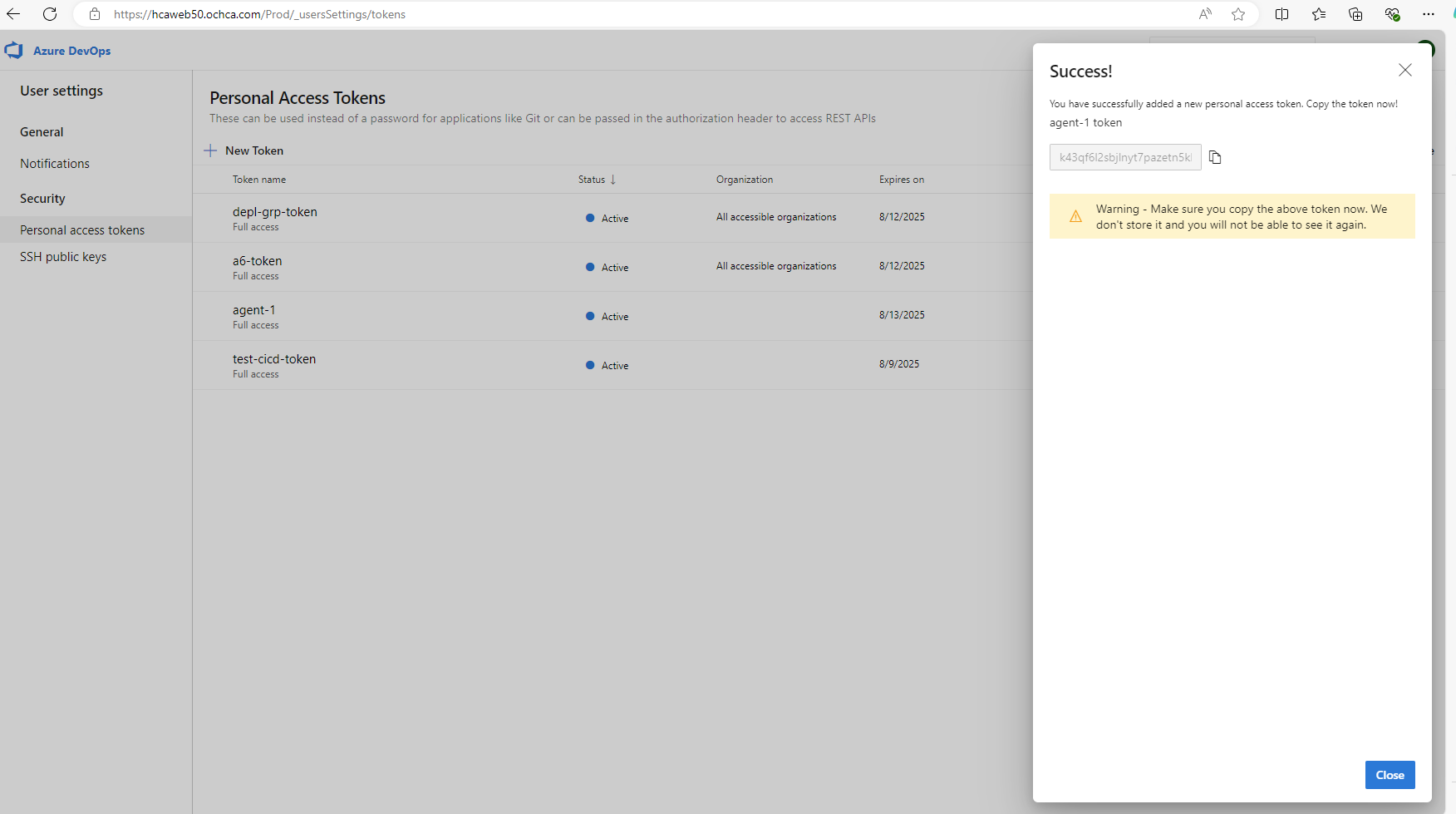Reload the page with refresh icon

[50, 14]
